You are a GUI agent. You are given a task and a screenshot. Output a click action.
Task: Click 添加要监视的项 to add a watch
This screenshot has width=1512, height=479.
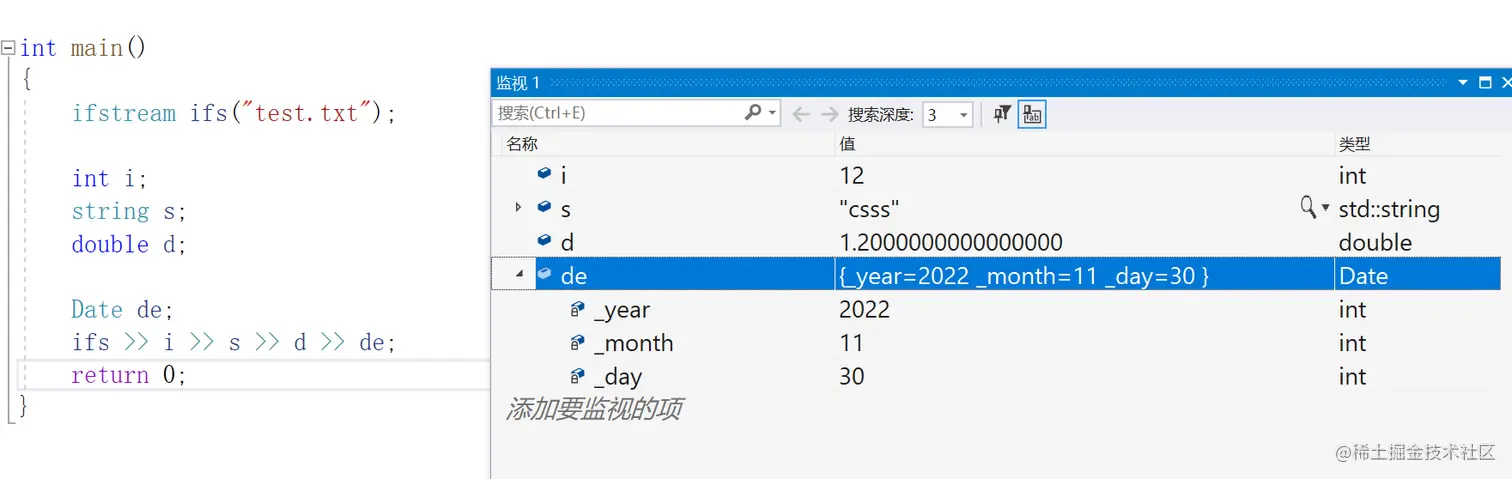coord(594,408)
